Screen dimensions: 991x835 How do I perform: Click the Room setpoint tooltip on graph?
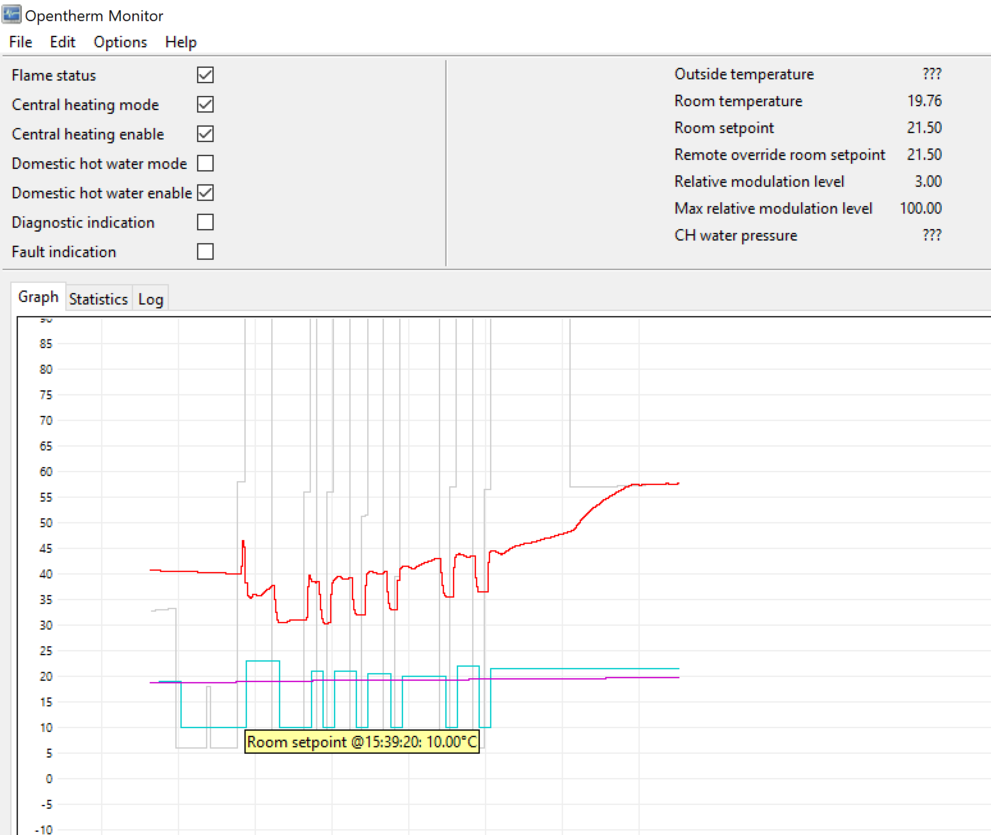362,741
